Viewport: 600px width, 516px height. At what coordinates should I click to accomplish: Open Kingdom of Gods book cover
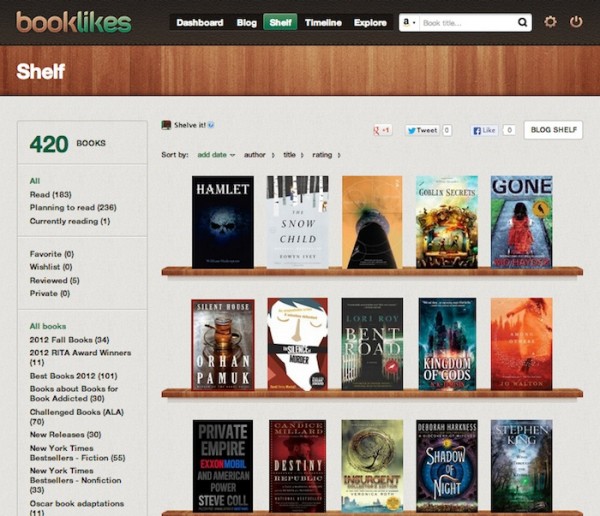(447, 345)
